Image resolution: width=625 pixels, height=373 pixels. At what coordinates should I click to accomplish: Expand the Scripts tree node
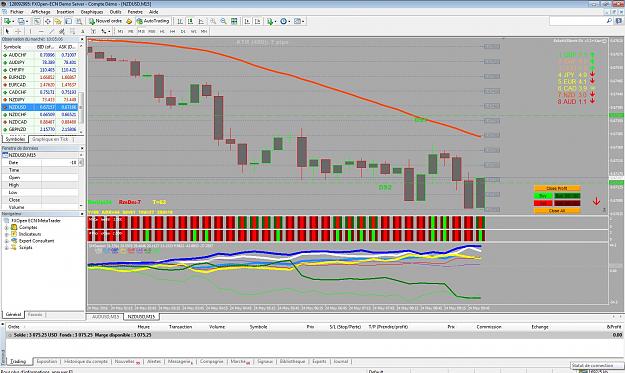tap(6, 247)
